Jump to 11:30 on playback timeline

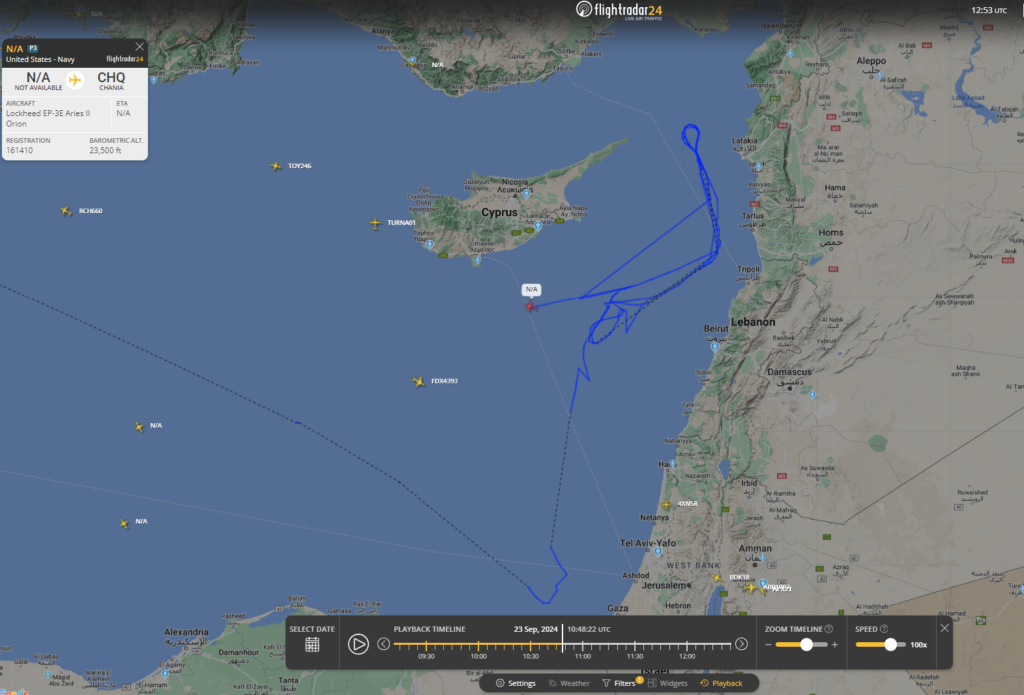(635, 645)
